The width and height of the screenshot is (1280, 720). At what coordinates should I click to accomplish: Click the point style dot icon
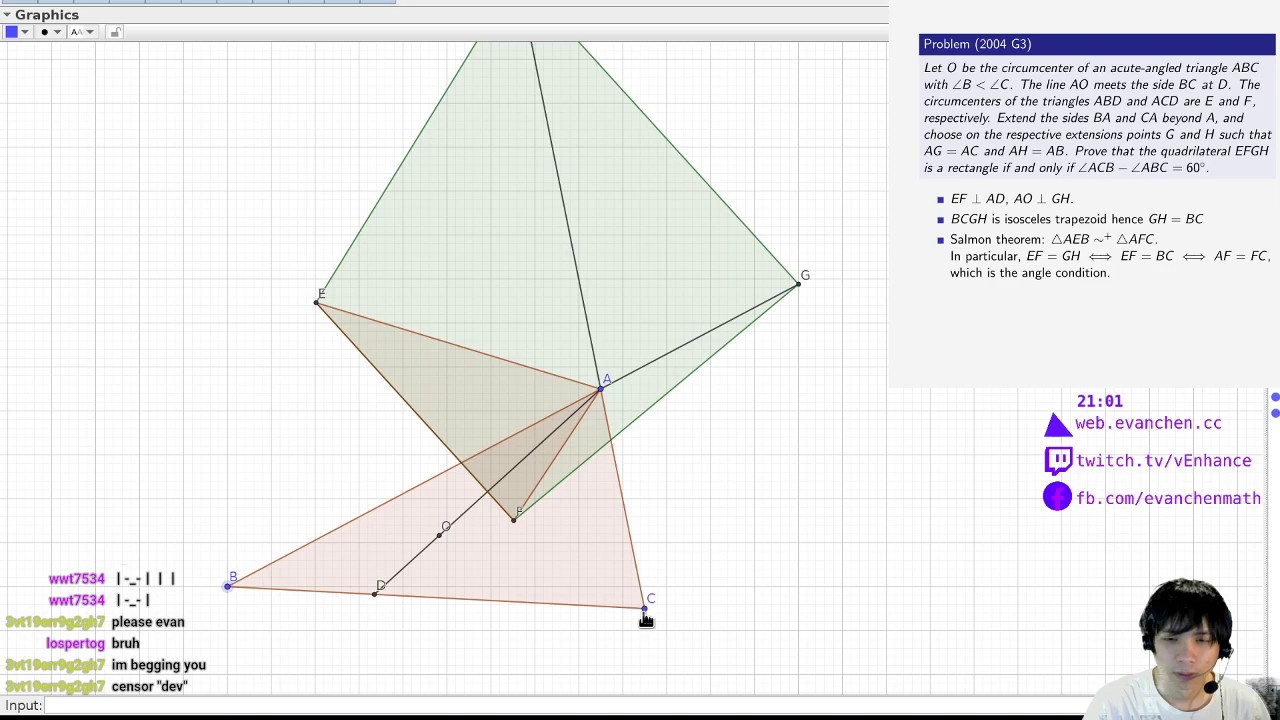point(44,32)
